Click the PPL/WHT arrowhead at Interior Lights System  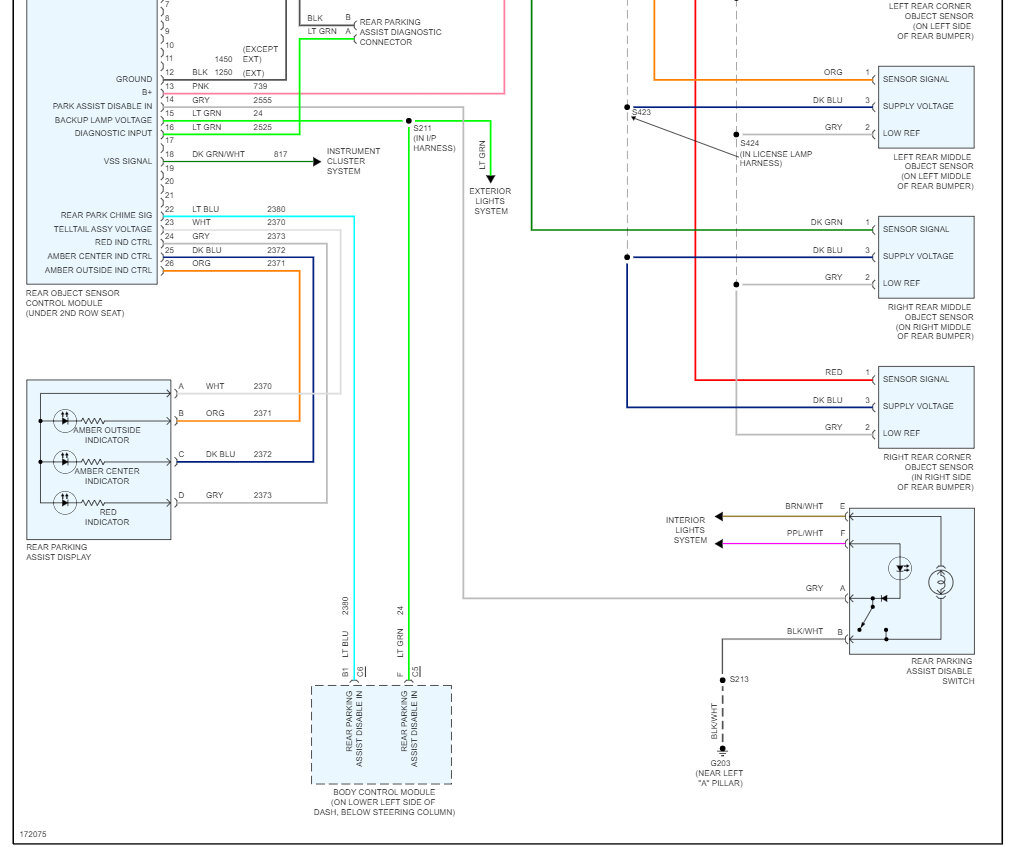pos(719,544)
